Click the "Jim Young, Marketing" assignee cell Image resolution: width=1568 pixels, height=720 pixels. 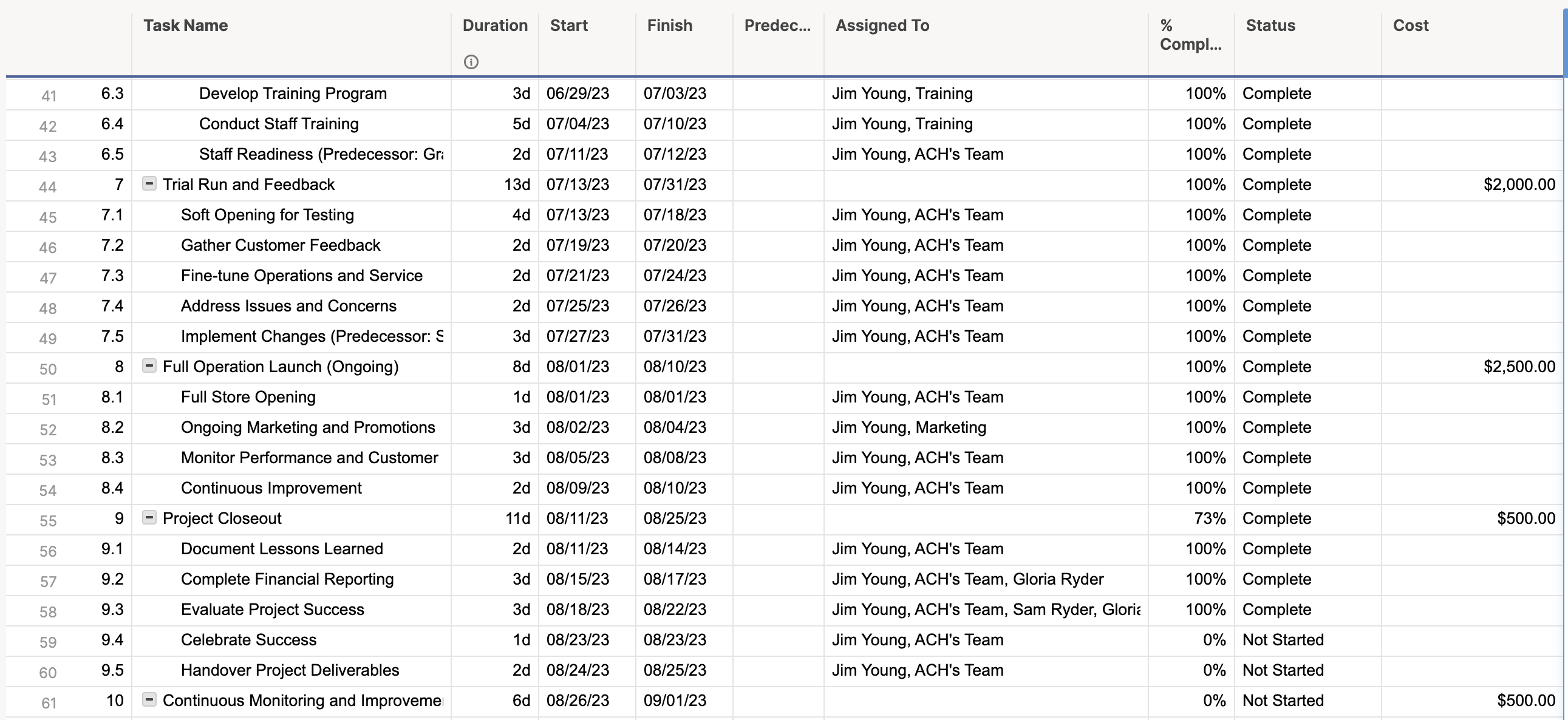(x=908, y=427)
